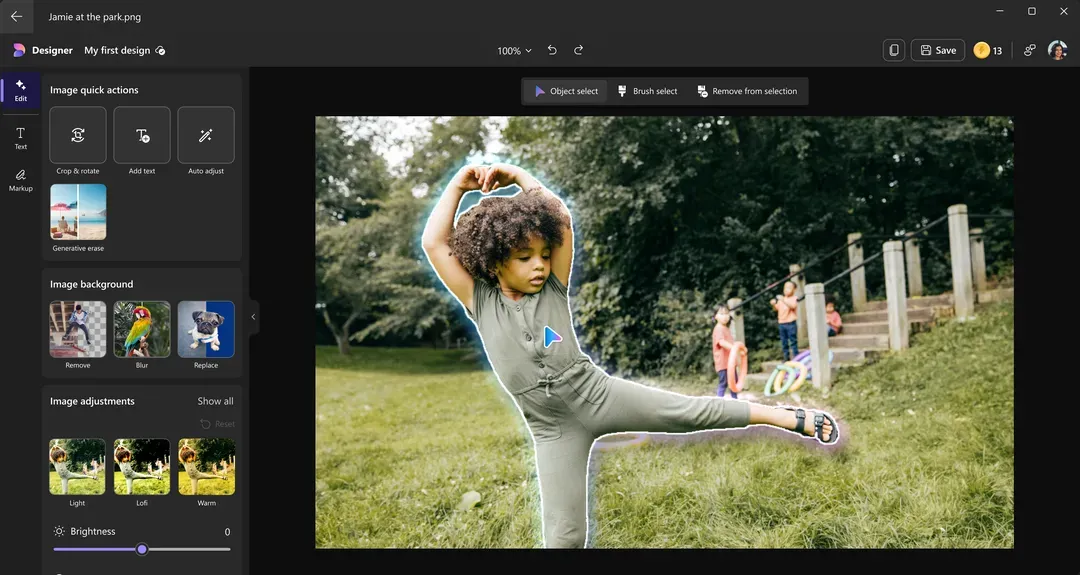This screenshot has width=1080, height=575.
Task: Minimize the application window
Action: coord(1000,11)
